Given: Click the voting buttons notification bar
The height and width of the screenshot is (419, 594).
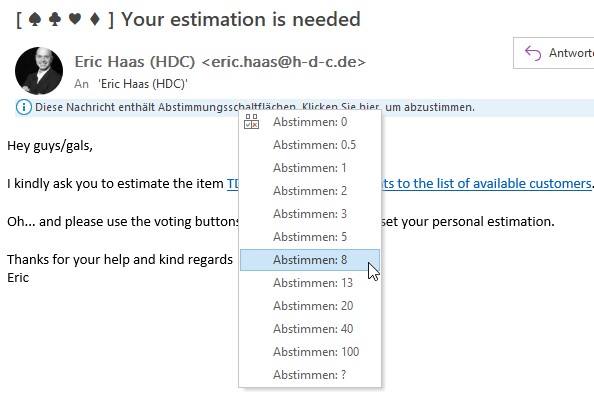Looking at the screenshot, I should pos(305,108).
